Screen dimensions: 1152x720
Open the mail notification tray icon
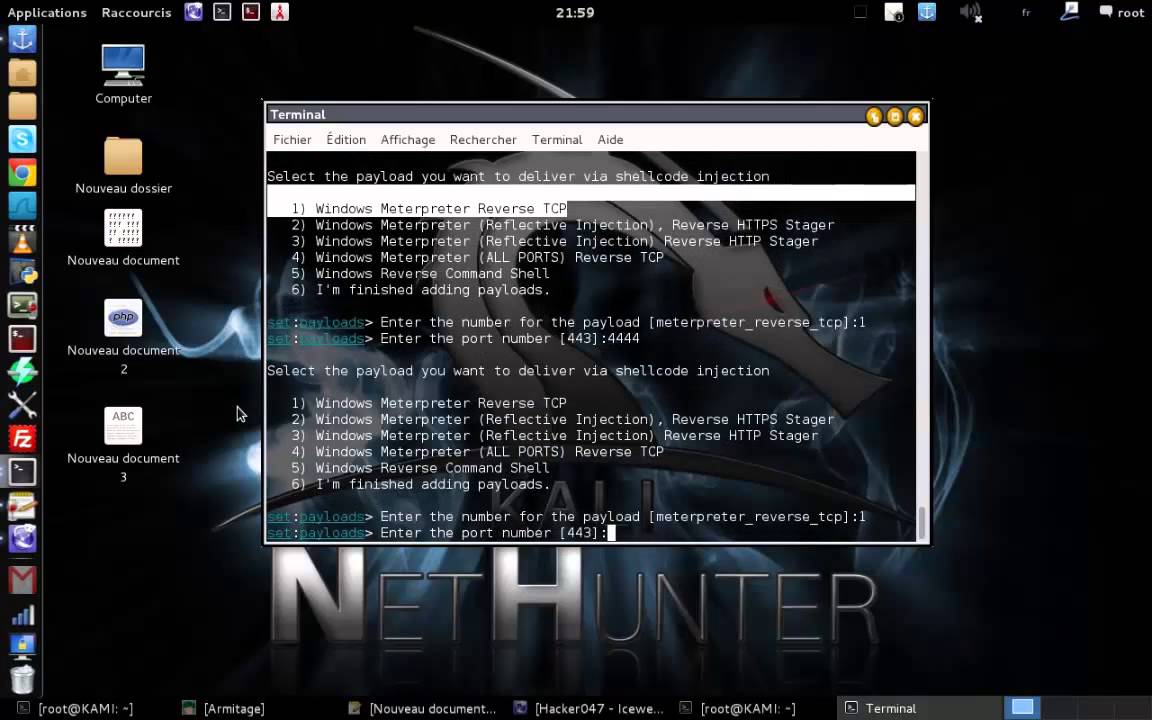tap(893, 12)
